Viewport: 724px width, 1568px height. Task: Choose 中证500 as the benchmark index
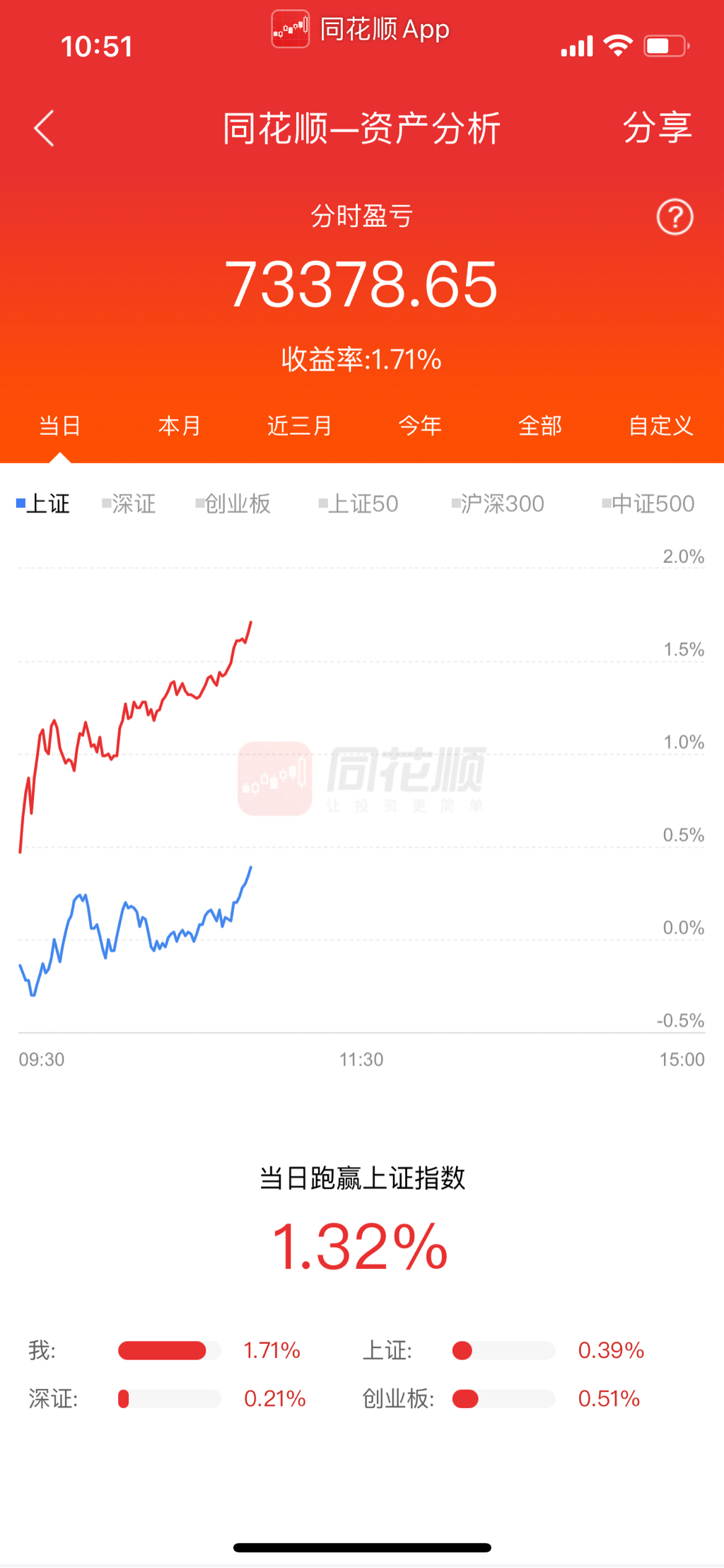[x=649, y=504]
